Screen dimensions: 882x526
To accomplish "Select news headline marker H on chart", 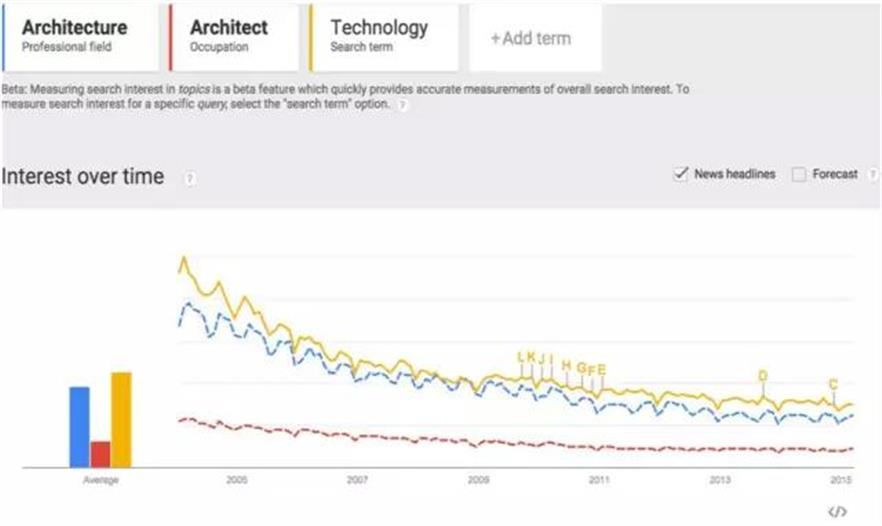I will tap(566, 365).
